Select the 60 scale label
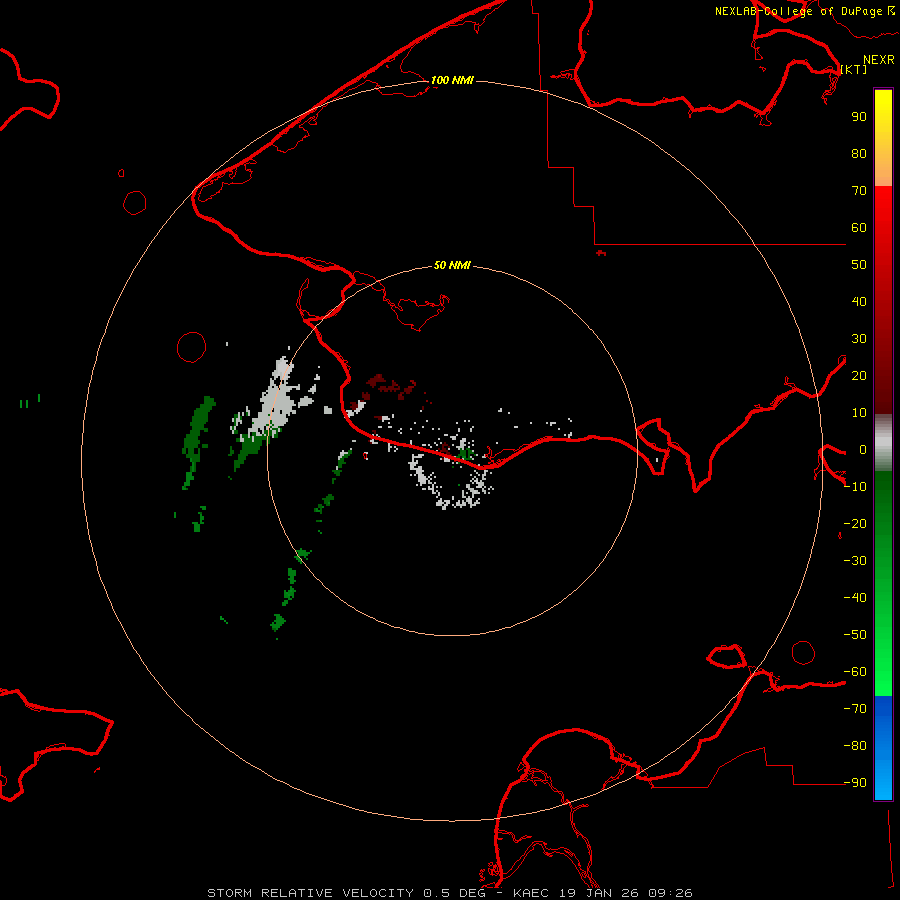 point(859,228)
